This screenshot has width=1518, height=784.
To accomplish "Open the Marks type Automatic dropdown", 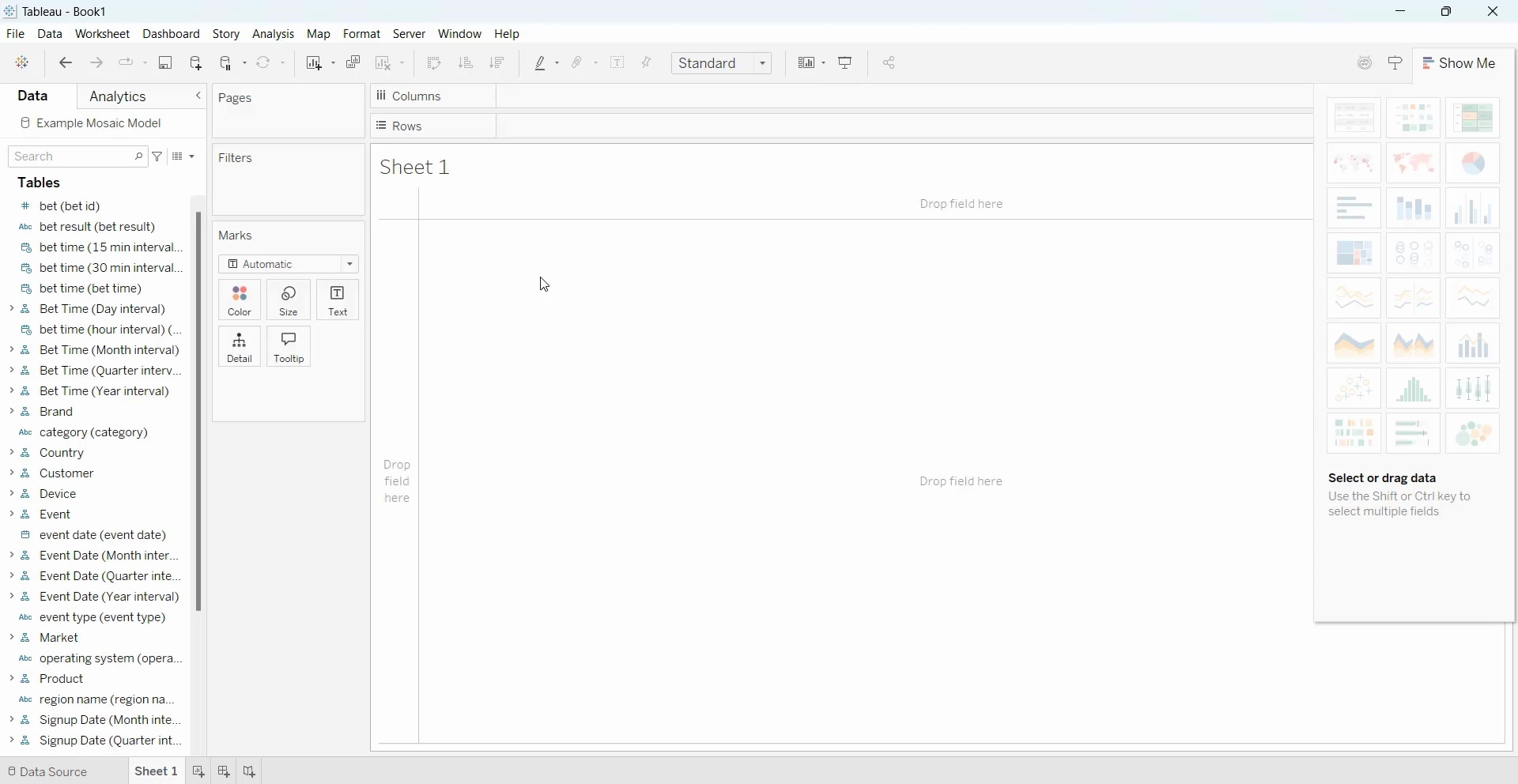I will [x=289, y=264].
